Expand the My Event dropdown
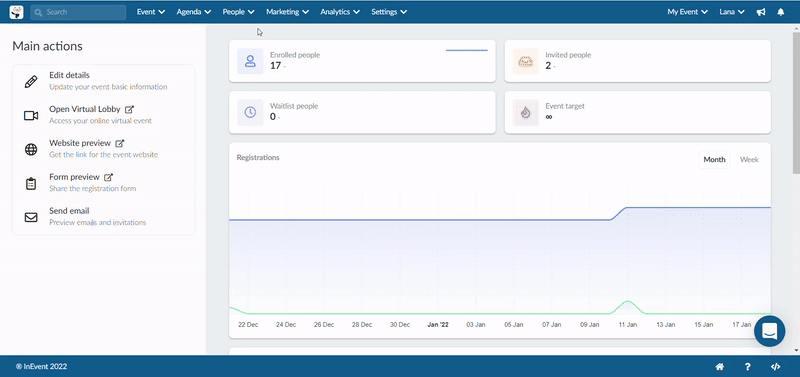 pos(688,12)
